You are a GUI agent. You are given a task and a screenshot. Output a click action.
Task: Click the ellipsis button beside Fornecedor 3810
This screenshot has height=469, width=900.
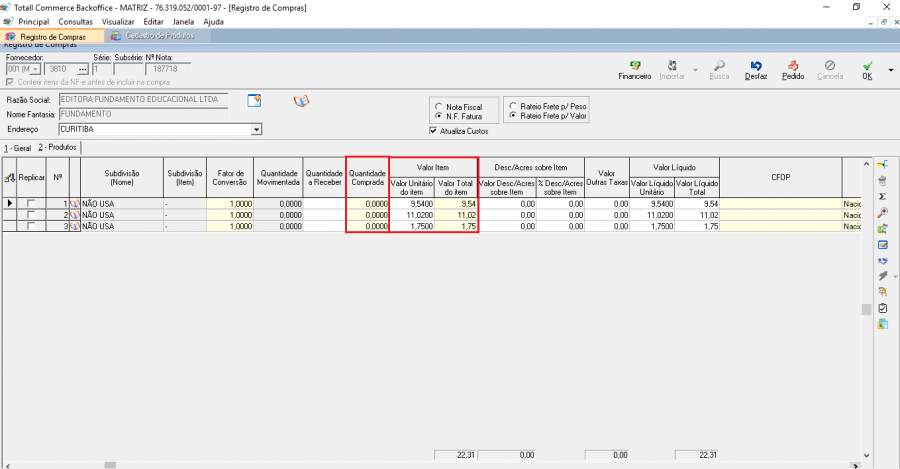click(x=83, y=69)
